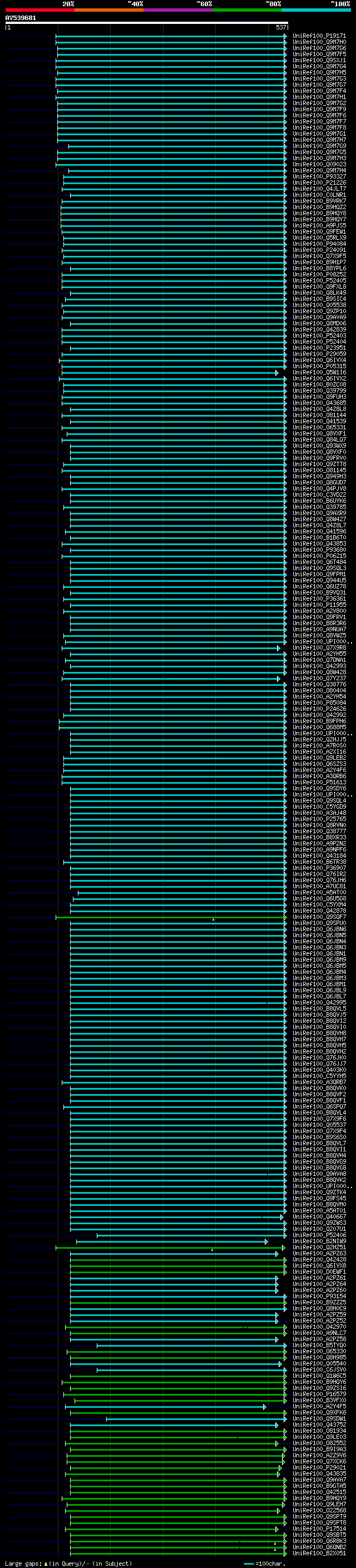Open hit UniRef100_D0EWF1
Screen dimensions: 356x1568
point(319,1272)
